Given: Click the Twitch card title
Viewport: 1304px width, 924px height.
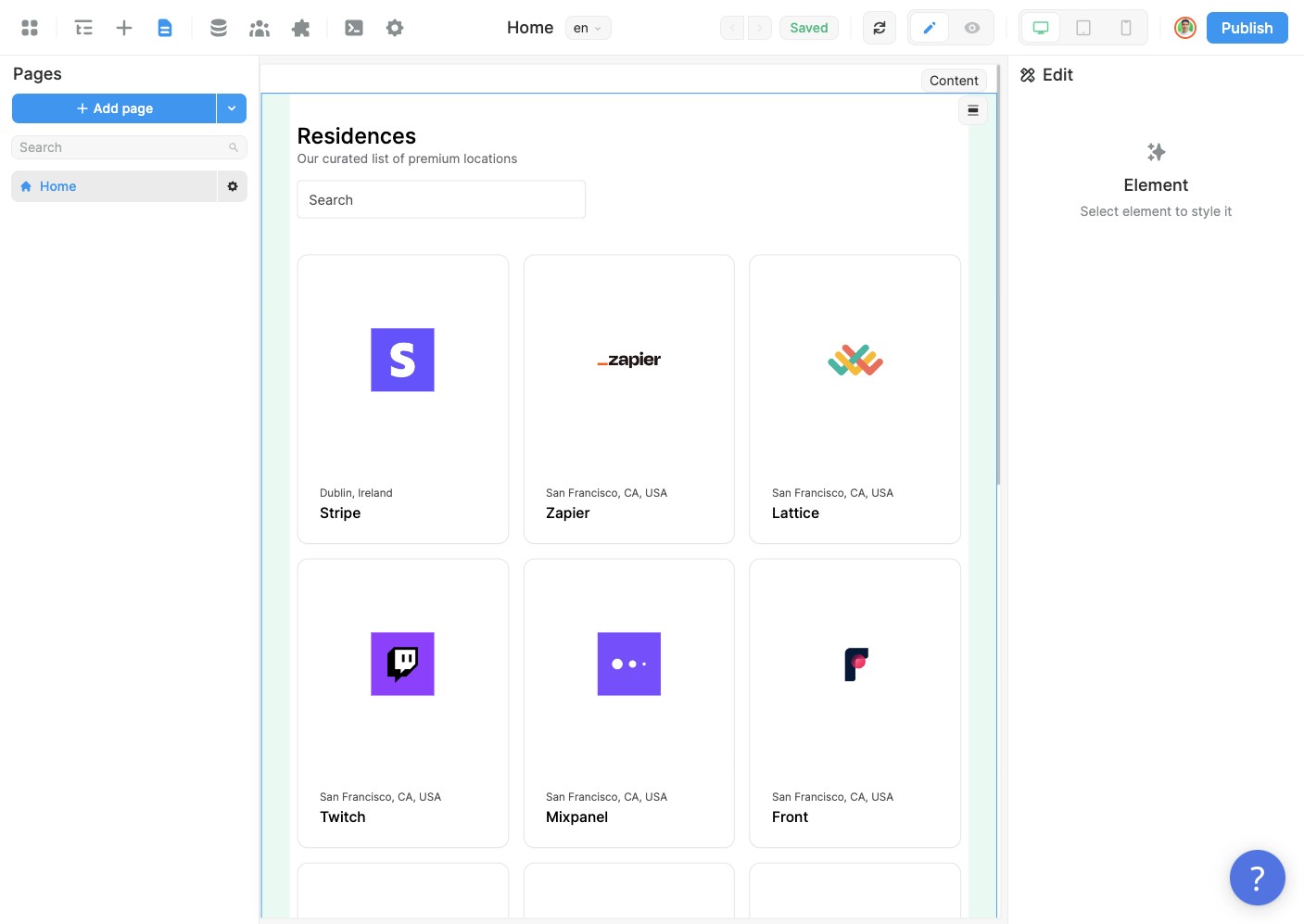Looking at the screenshot, I should (343, 817).
